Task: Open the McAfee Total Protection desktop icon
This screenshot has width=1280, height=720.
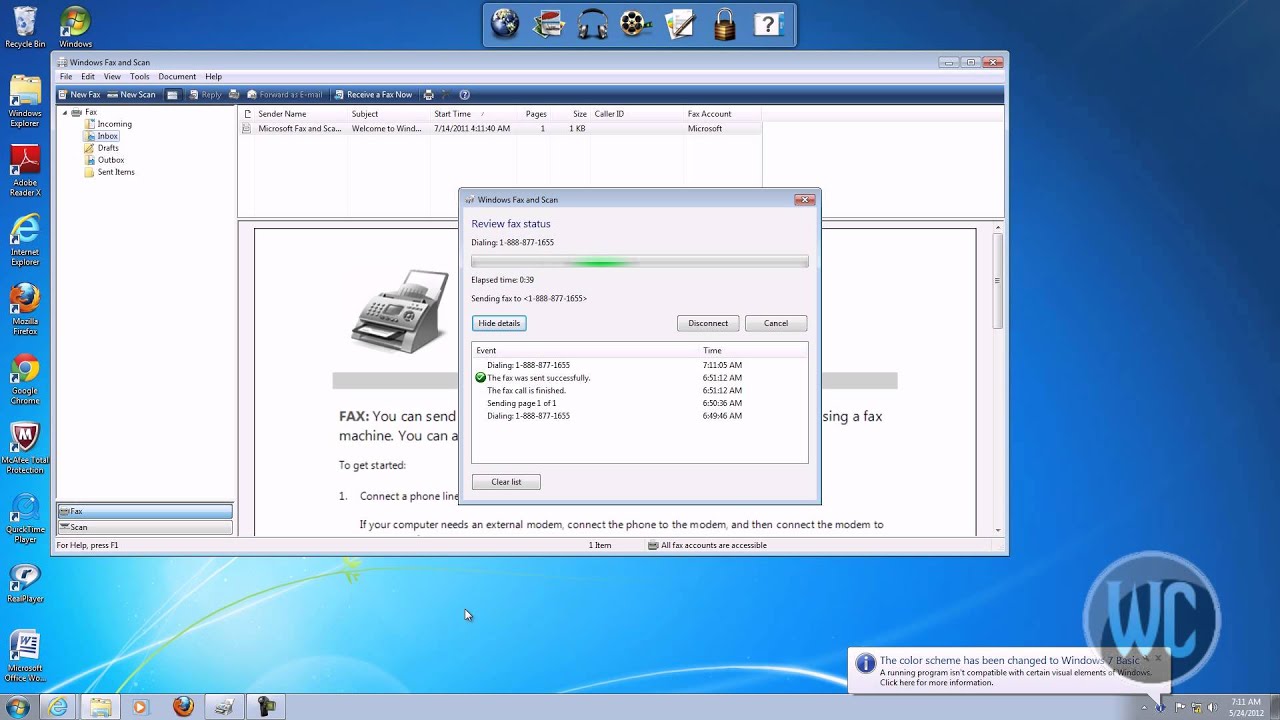Action: (x=25, y=448)
